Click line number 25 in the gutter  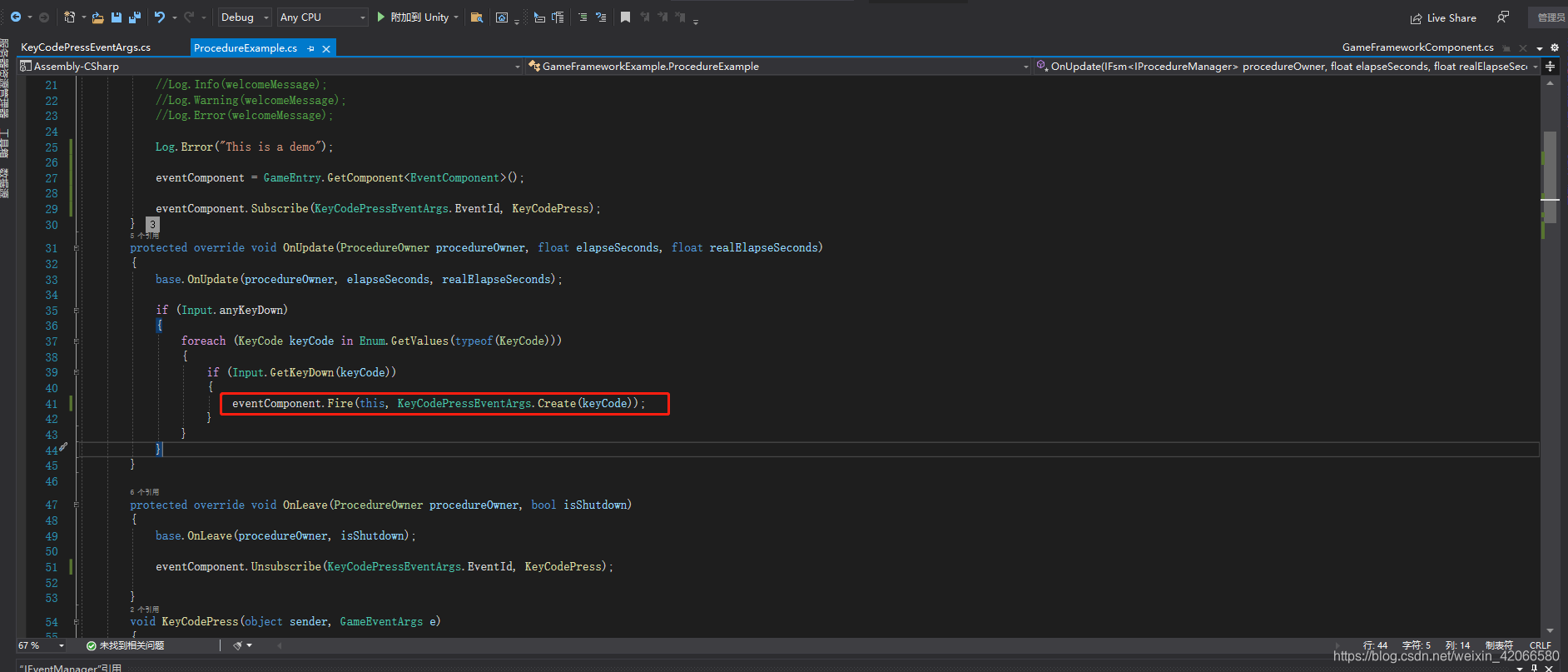pyautogui.click(x=52, y=147)
